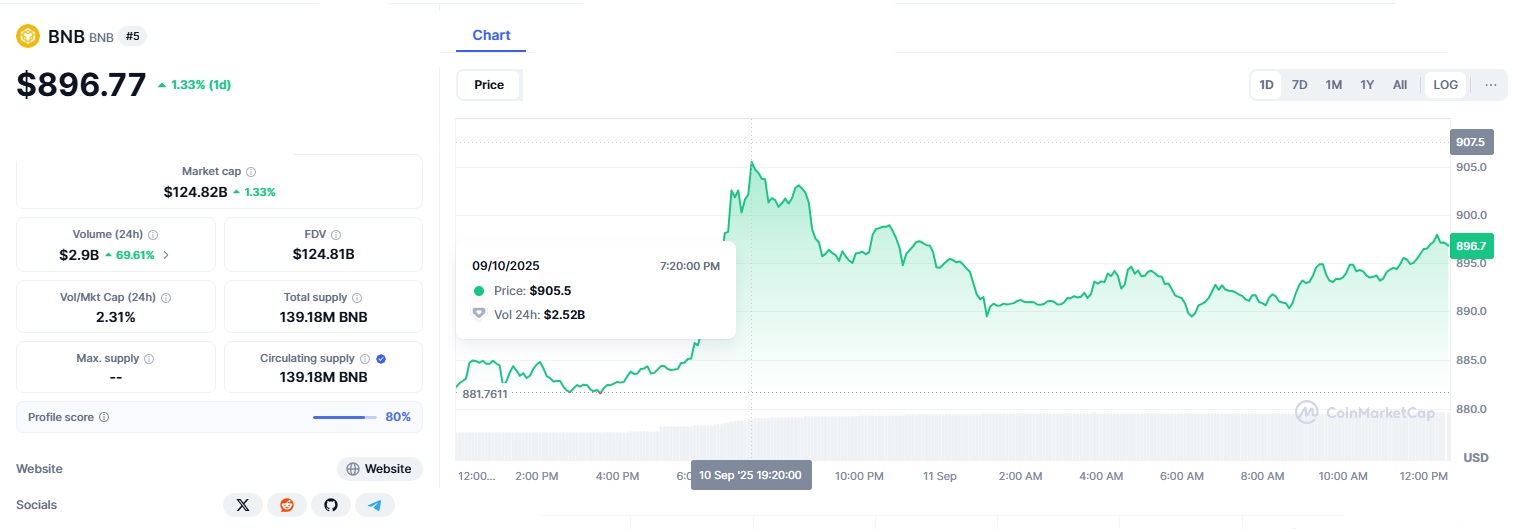
Task: Click the $896.77 current price
Action: [x=81, y=84]
